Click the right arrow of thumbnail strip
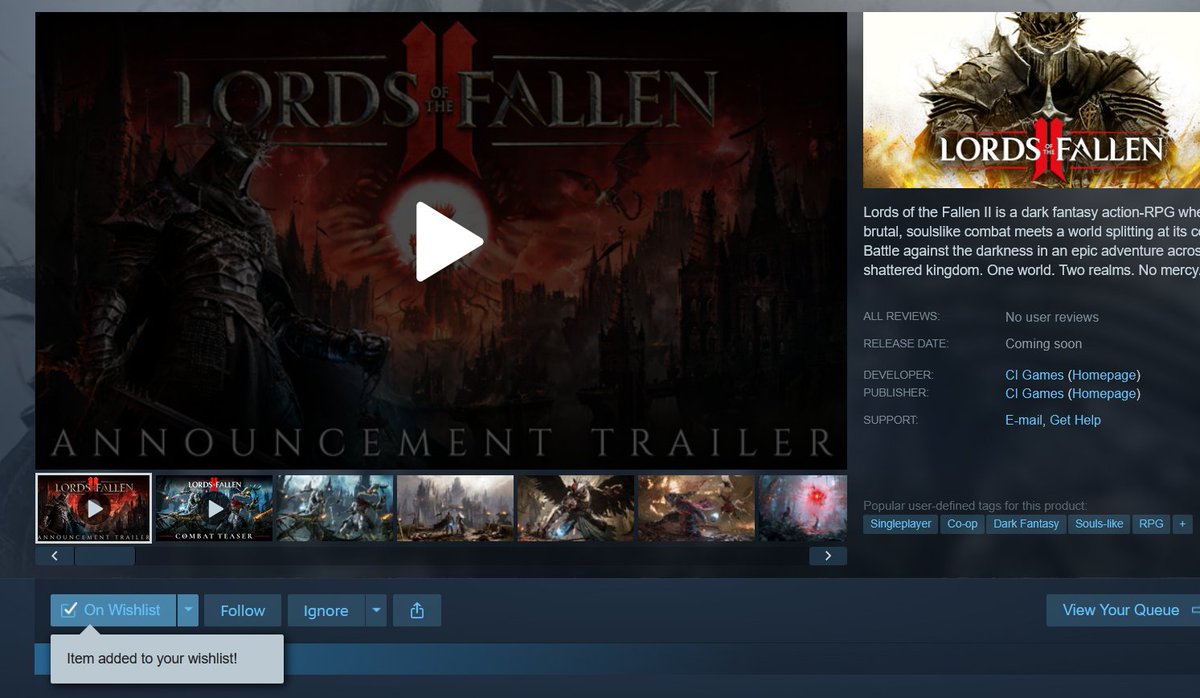Viewport: 1200px width, 698px height. [828, 556]
